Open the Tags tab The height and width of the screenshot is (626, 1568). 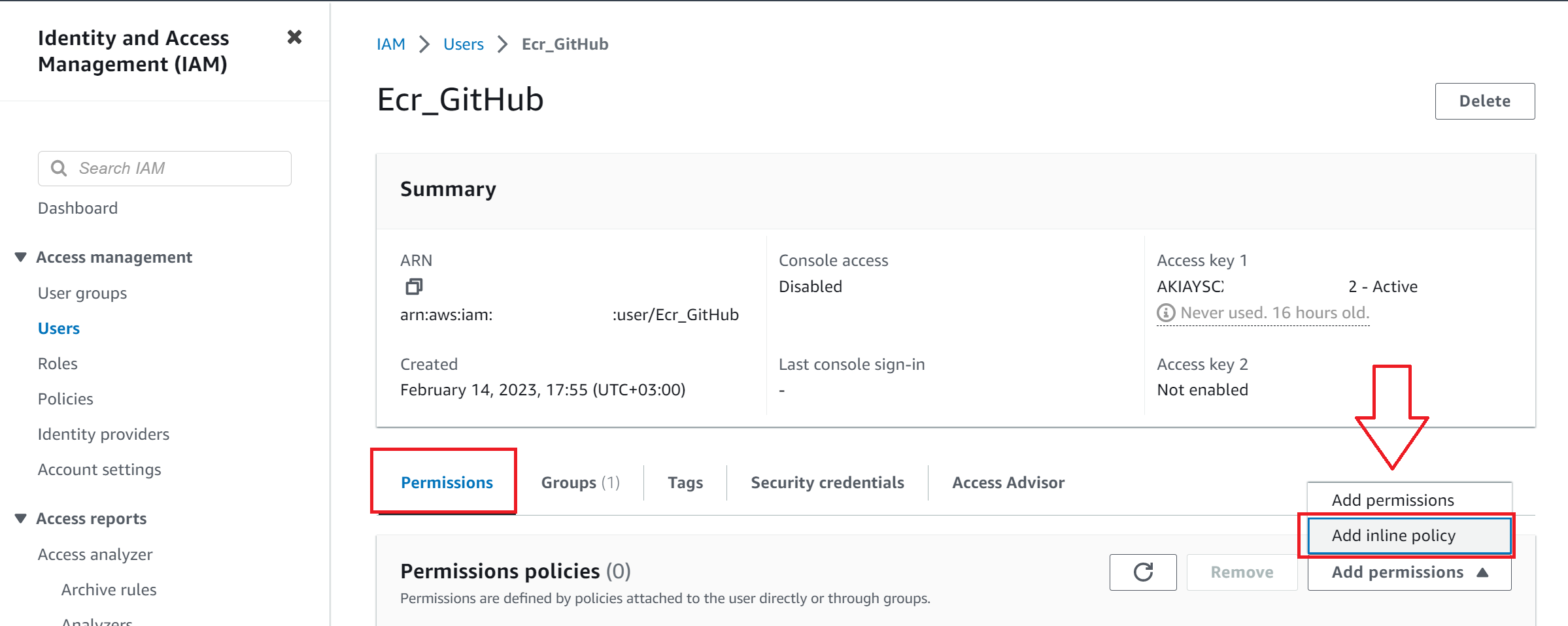pos(685,483)
